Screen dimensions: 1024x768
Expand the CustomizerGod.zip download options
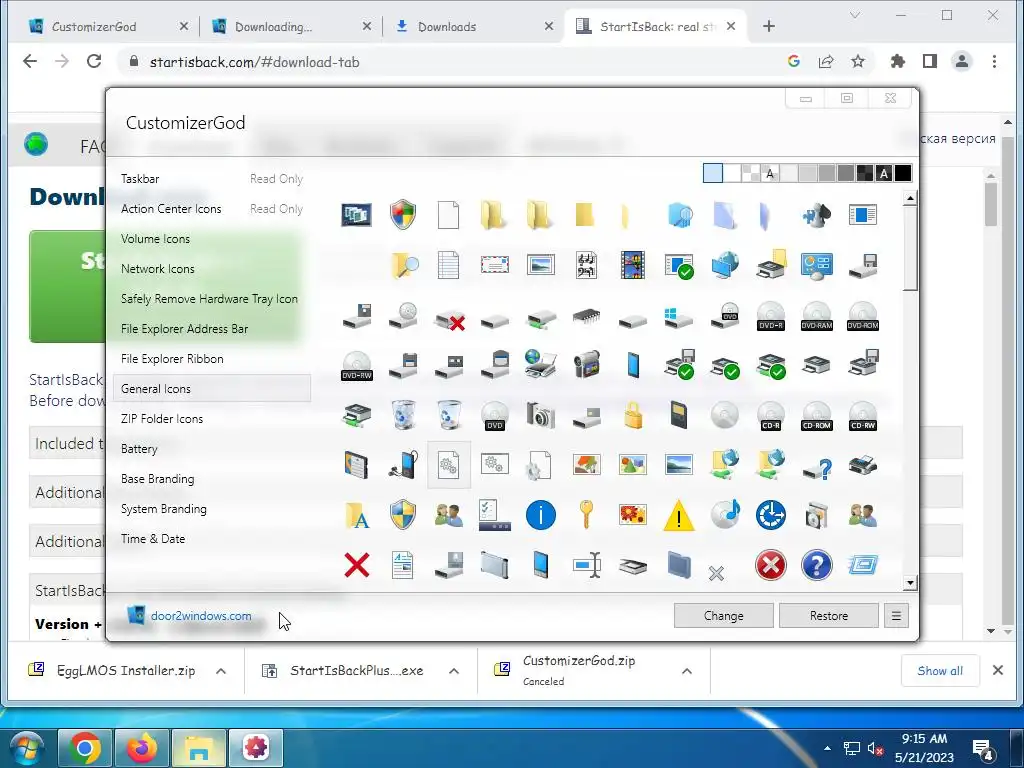click(x=686, y=671)
